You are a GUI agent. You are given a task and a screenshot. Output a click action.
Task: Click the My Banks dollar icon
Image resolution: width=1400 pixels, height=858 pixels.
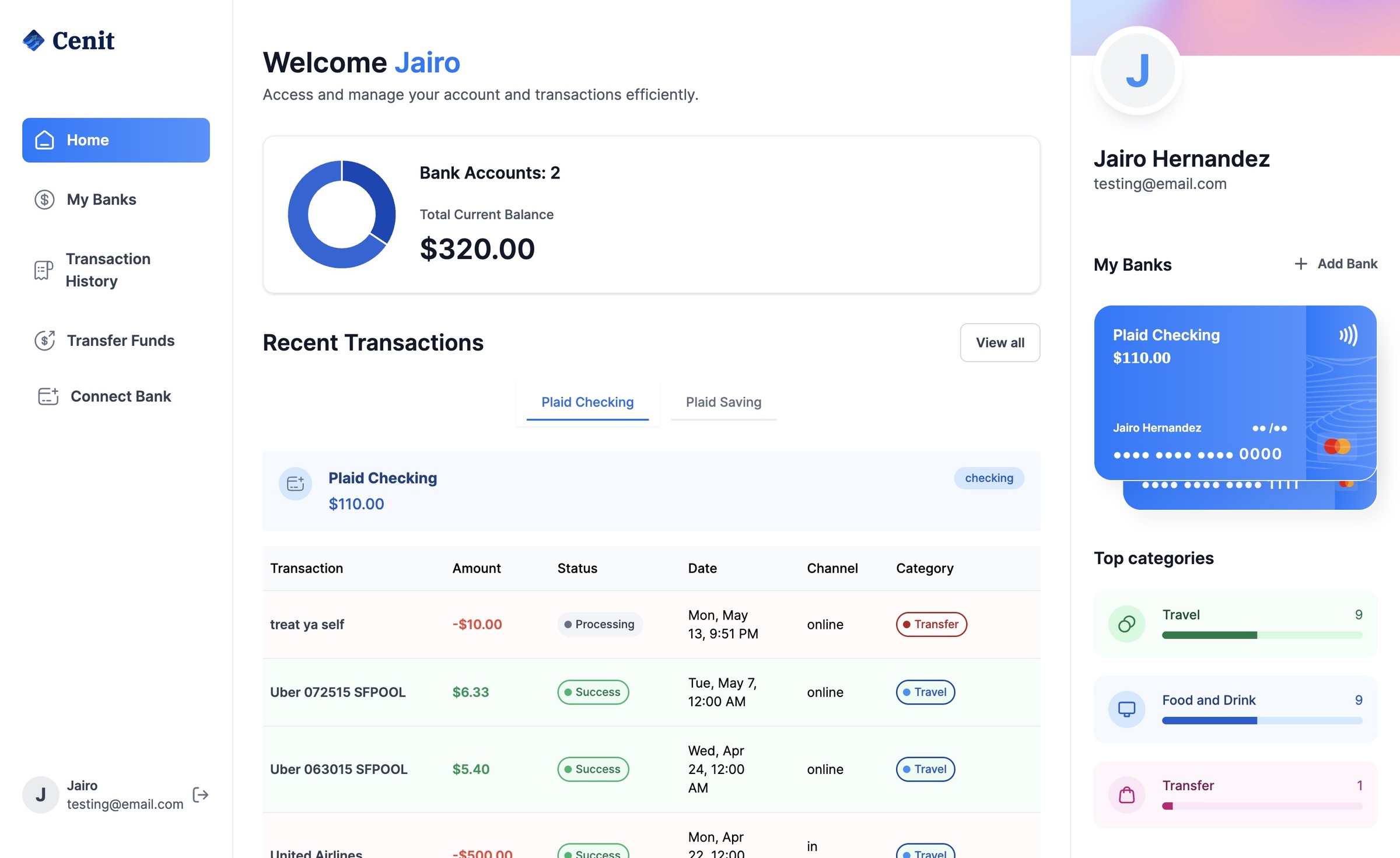(x=44, y=199)
